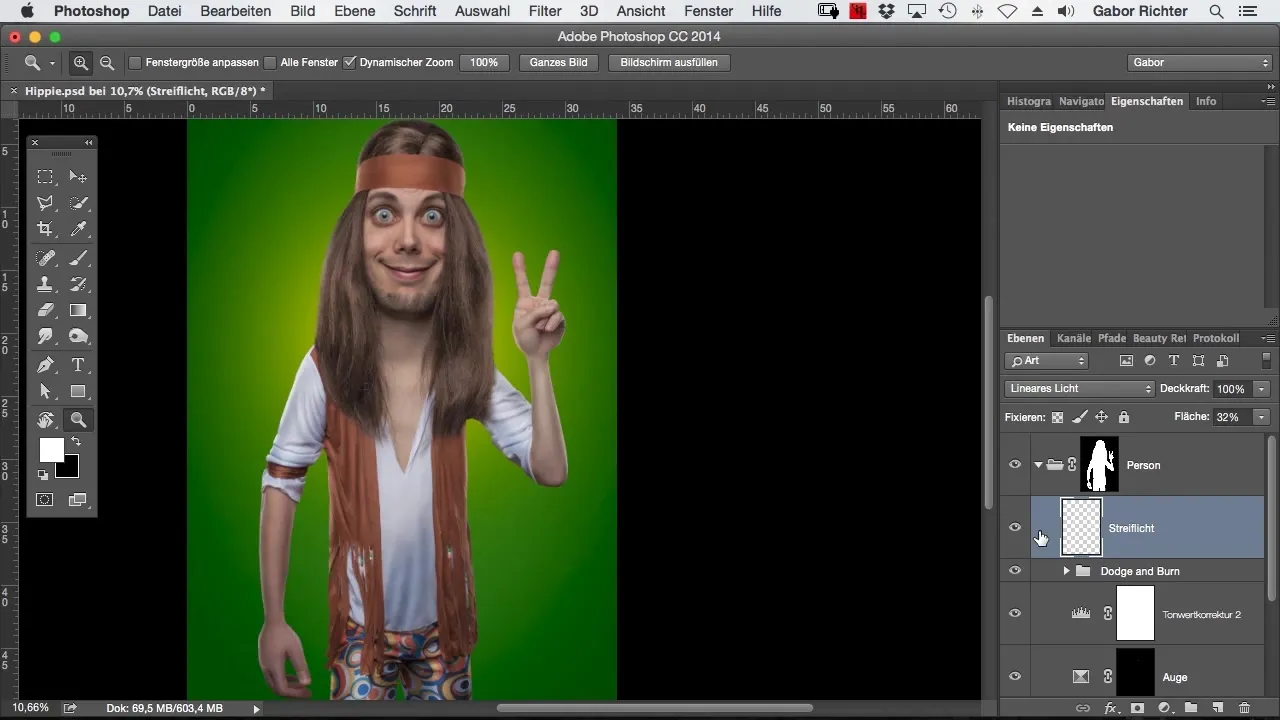Toggle Quick Mask mode

coord(45,499)
